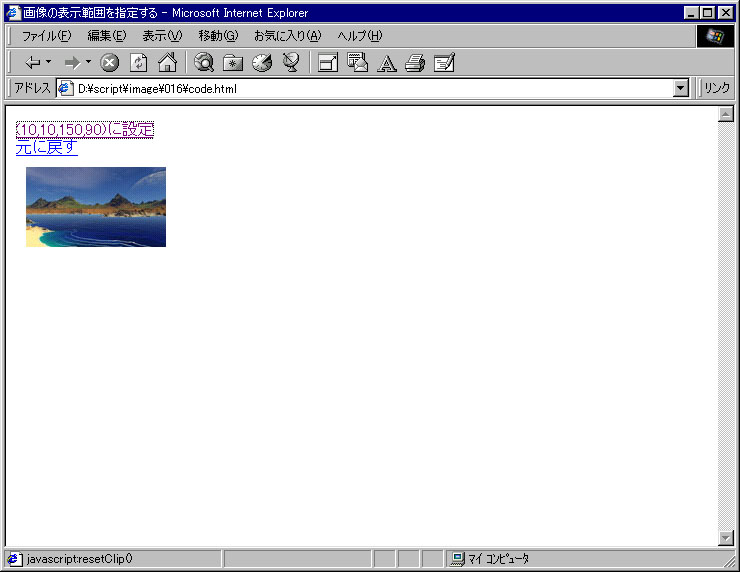
Task: Toggle Fullscreen view toolbar icon
Action: [328, 62]
